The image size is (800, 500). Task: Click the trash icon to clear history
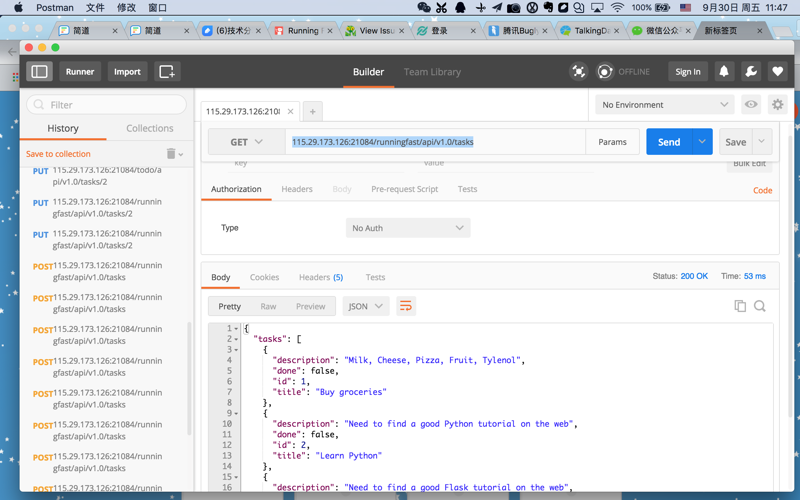coord(171,154)
